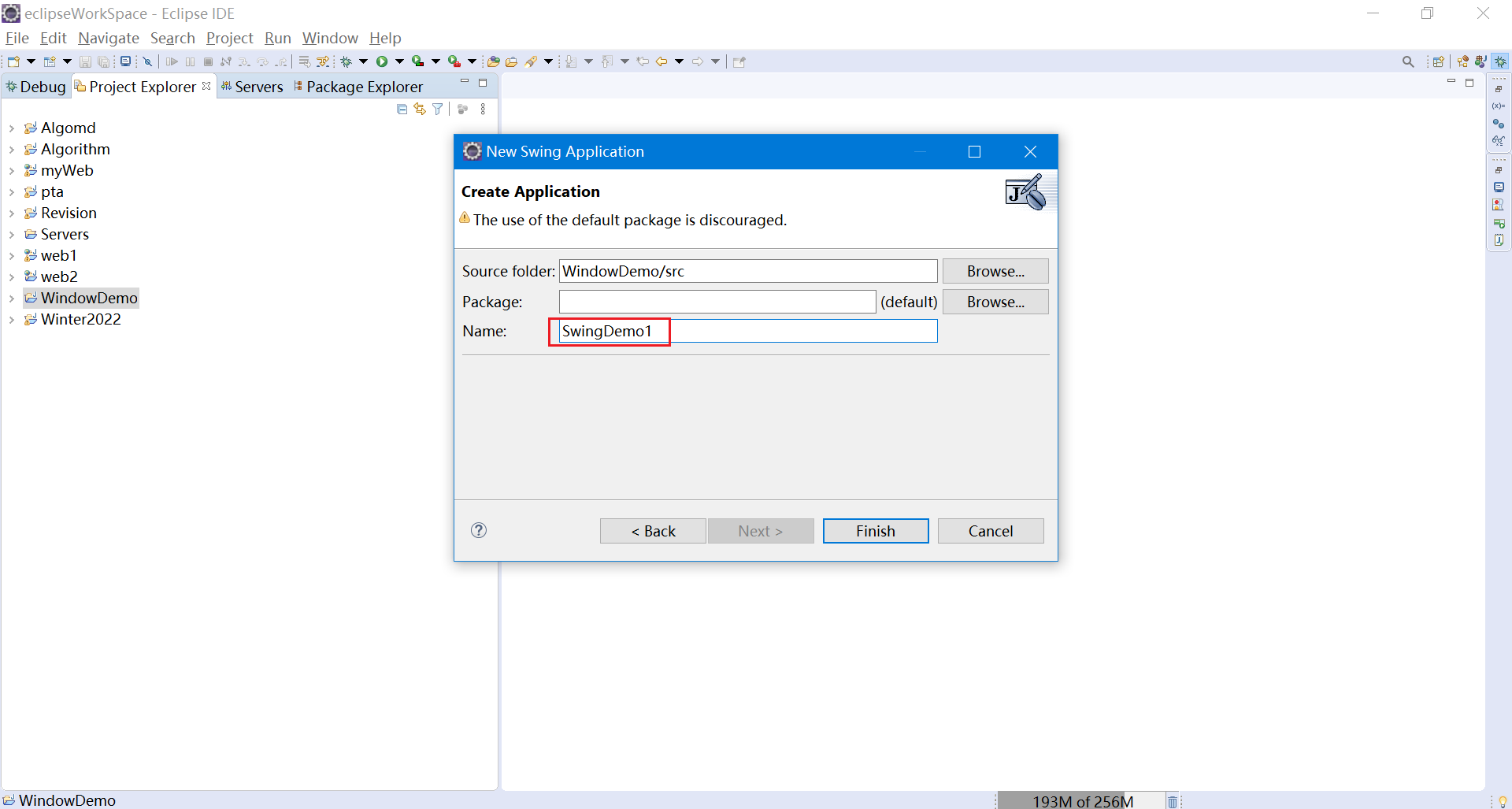
Task: Switch to the Java perspective icon
Action: 1480,61
